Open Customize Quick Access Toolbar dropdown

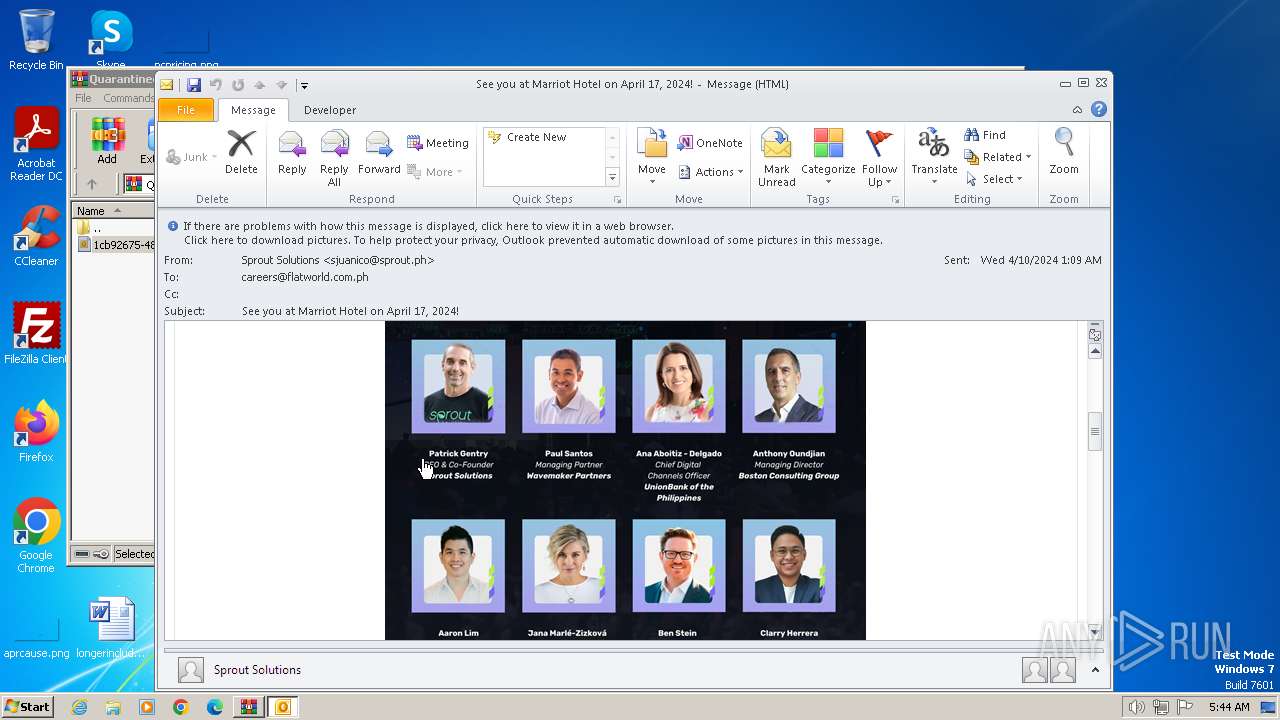tap(304, 85)
